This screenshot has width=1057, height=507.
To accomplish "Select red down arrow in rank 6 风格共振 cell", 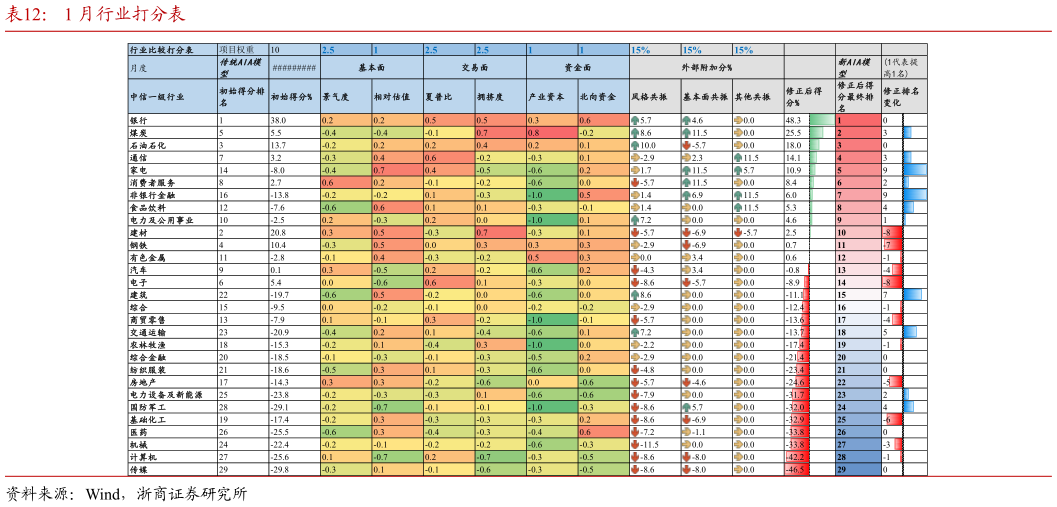I will click(635, 182).
